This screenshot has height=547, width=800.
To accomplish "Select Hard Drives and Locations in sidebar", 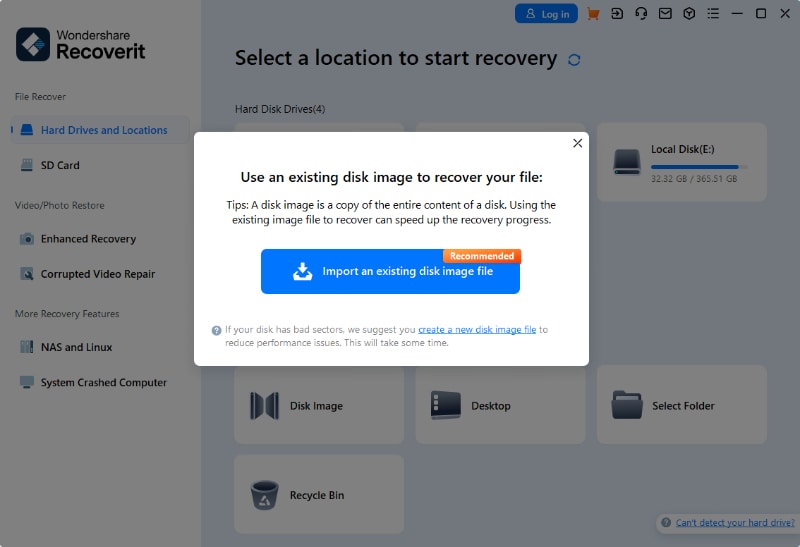I will [x=100, y=130].
